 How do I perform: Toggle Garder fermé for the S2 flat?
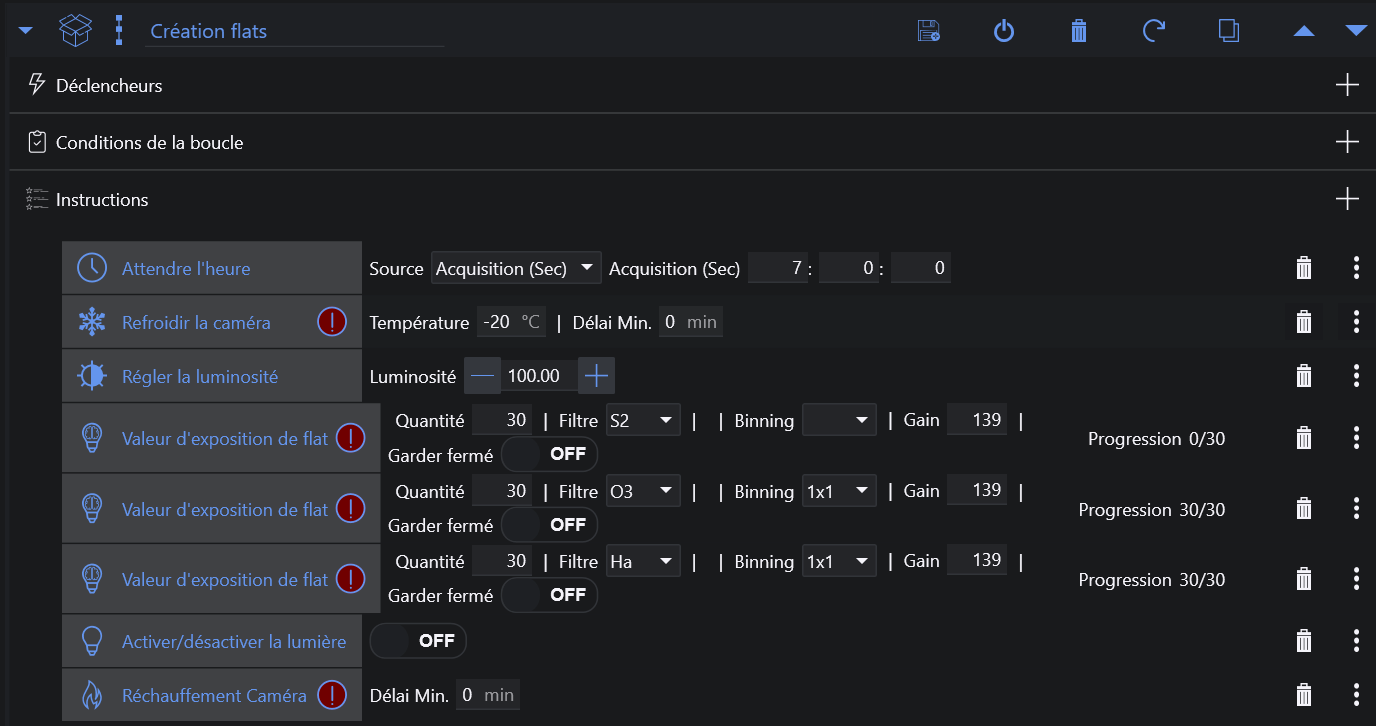[x=549, y=454]
